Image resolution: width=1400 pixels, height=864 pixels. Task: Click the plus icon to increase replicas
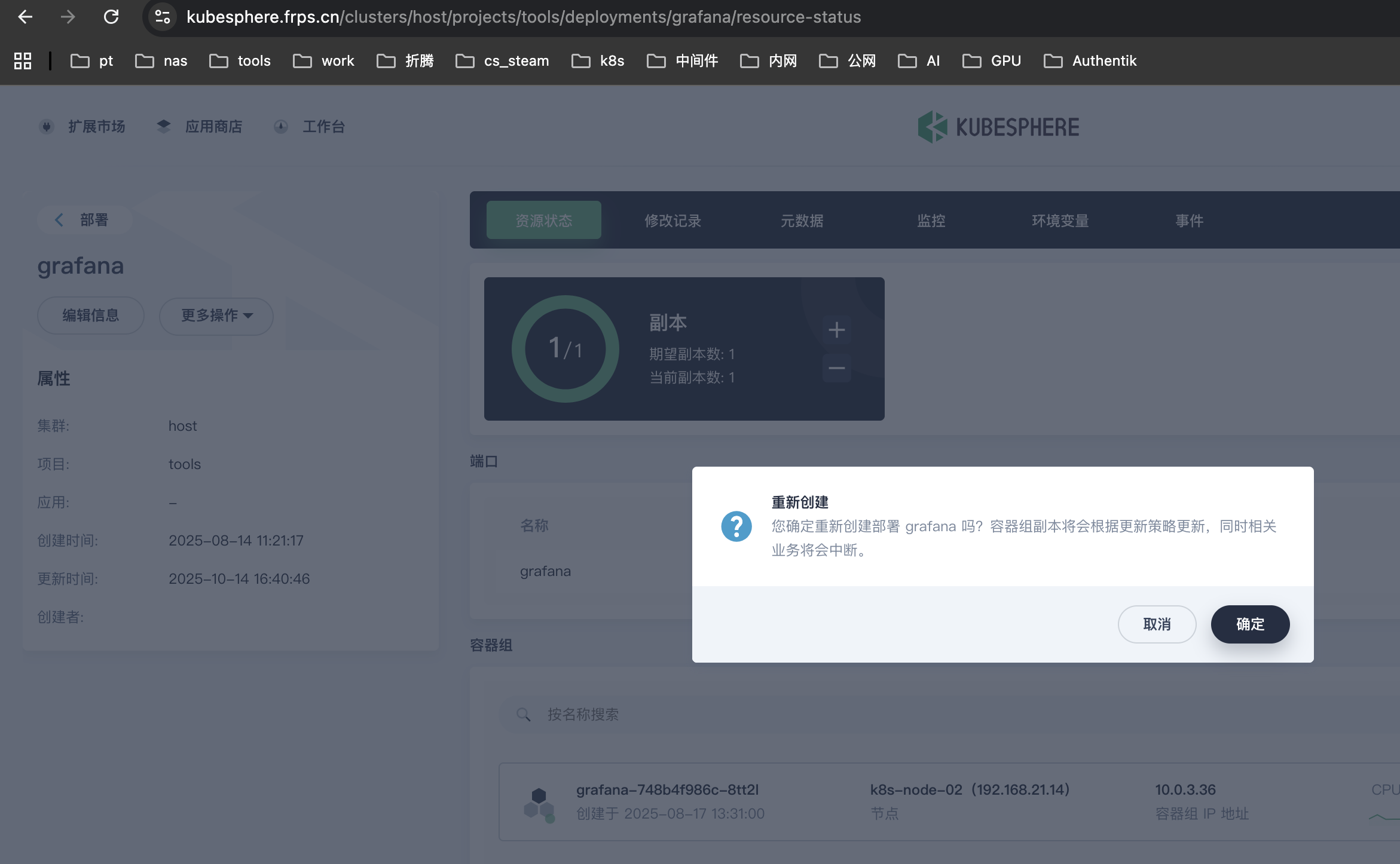tap(836, 329)
